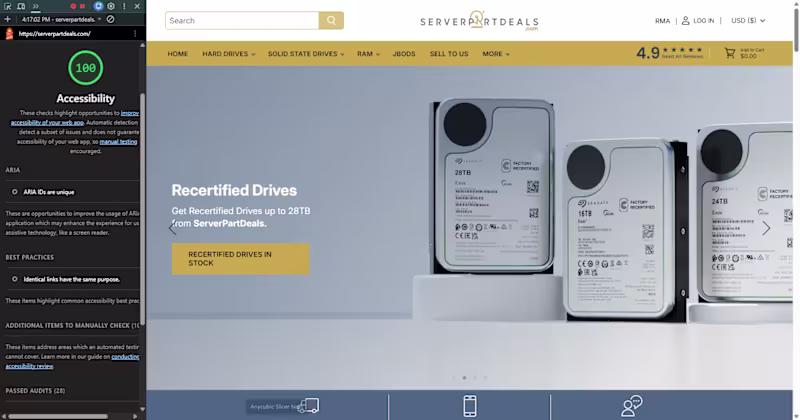This screenshot has width=800, height=420.
Task: Open the Lighthouse report tools three-dot menu
Action: pyautogui.click(x=135, y=34)
